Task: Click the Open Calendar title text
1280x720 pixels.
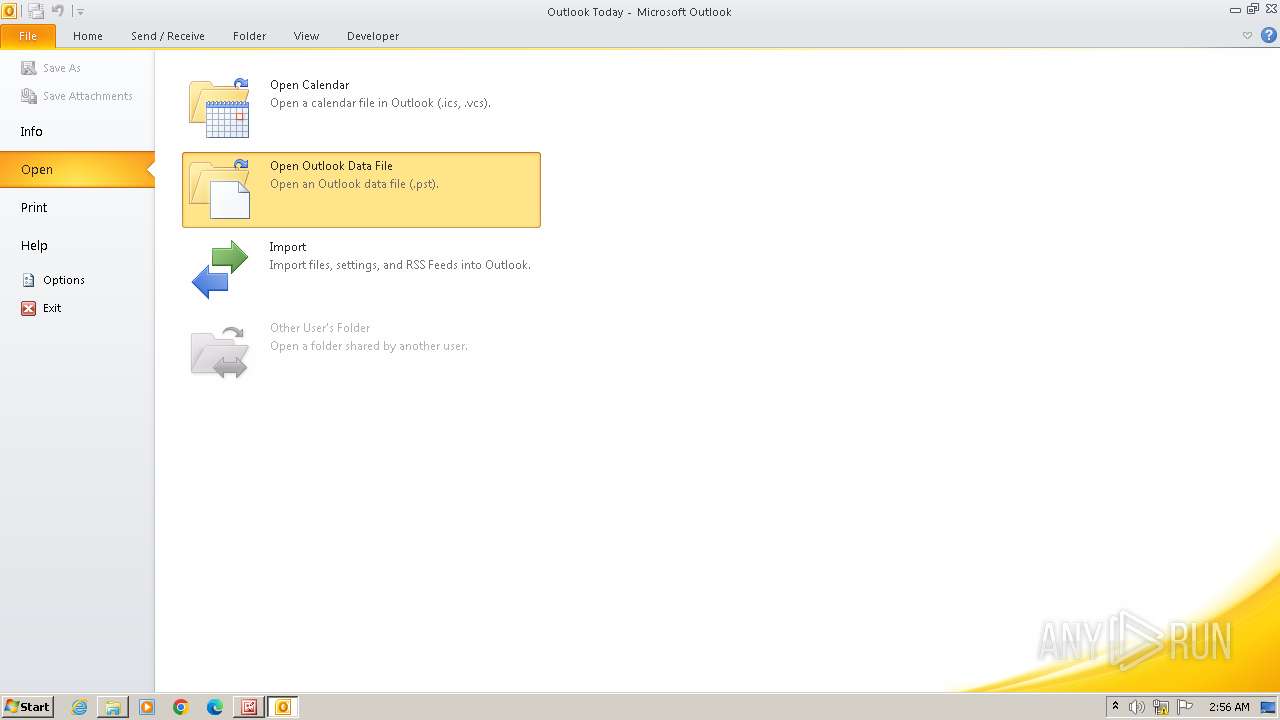Action: point(310,85)
